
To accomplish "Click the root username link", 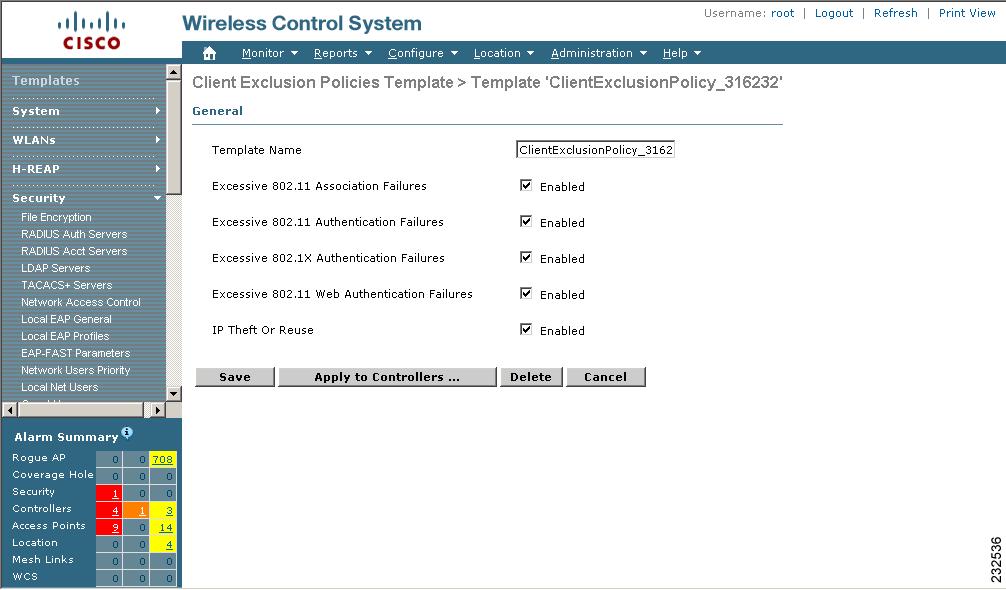I will 782,13.
